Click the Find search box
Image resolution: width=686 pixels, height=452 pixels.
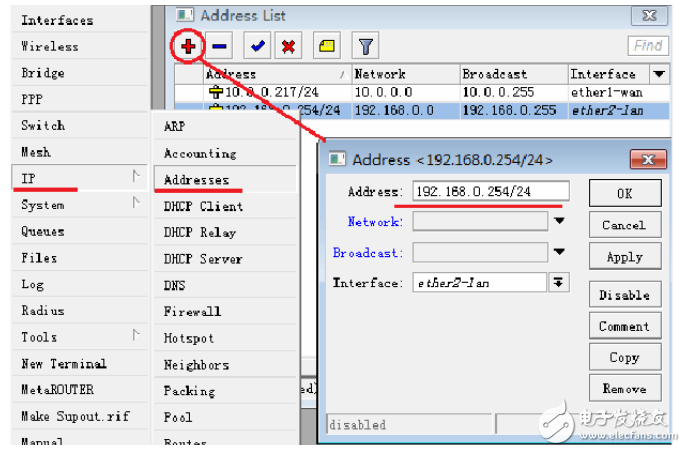point(648,46)
